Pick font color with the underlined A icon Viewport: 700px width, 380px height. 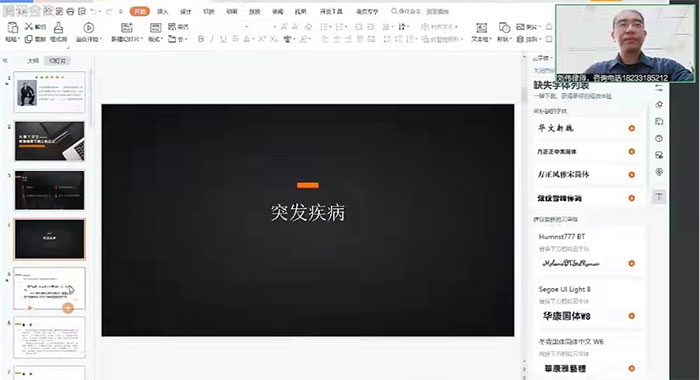click(247, 39)
